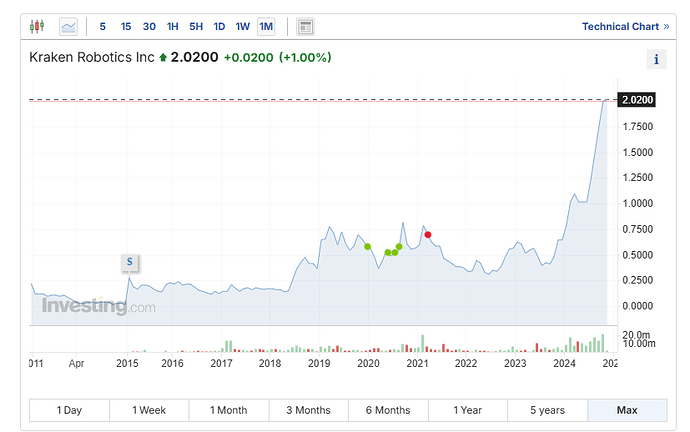
Task: Select the 1W interval
Action: [x=242, y=27]
